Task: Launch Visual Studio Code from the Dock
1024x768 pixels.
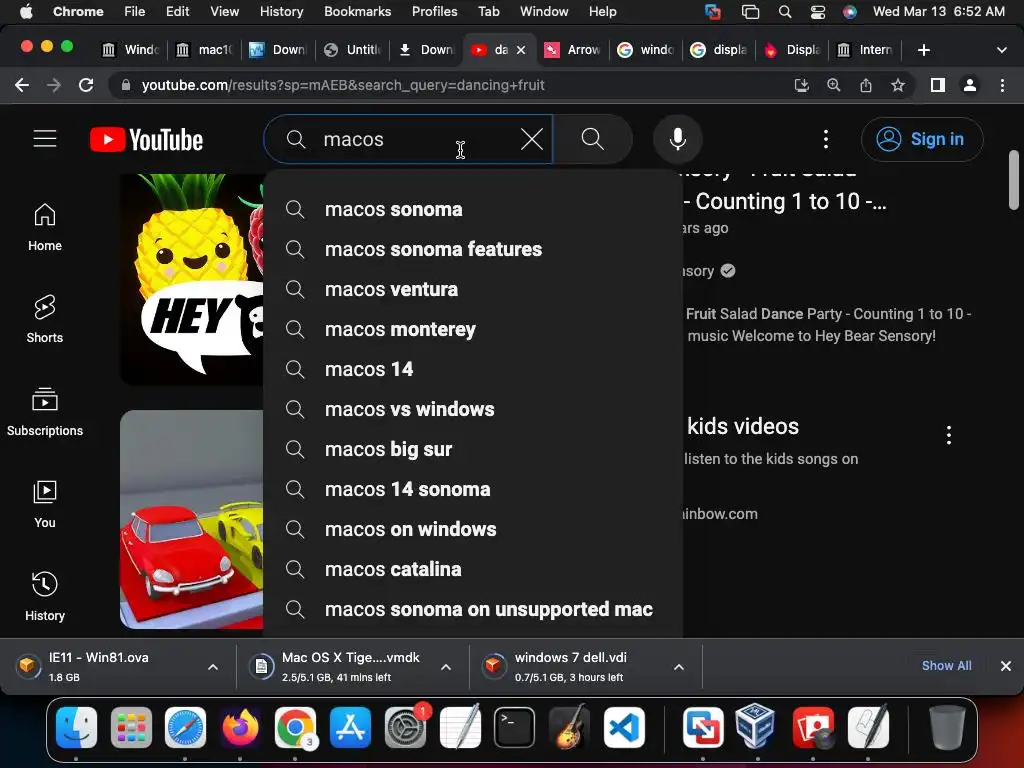Action: click(x=624, y=727)
